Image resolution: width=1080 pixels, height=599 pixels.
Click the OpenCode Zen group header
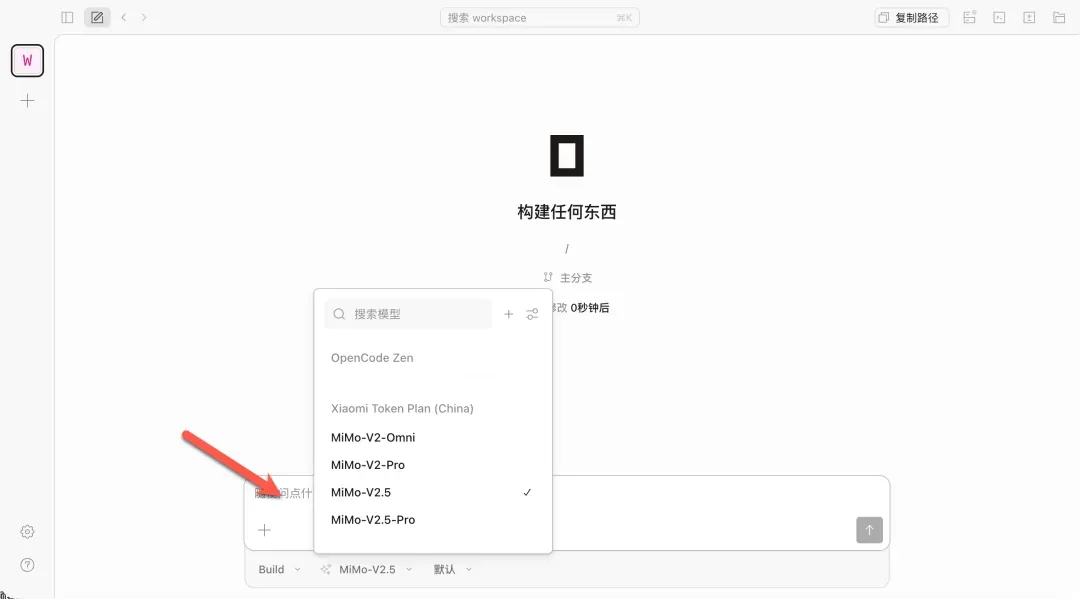[372, 358]
